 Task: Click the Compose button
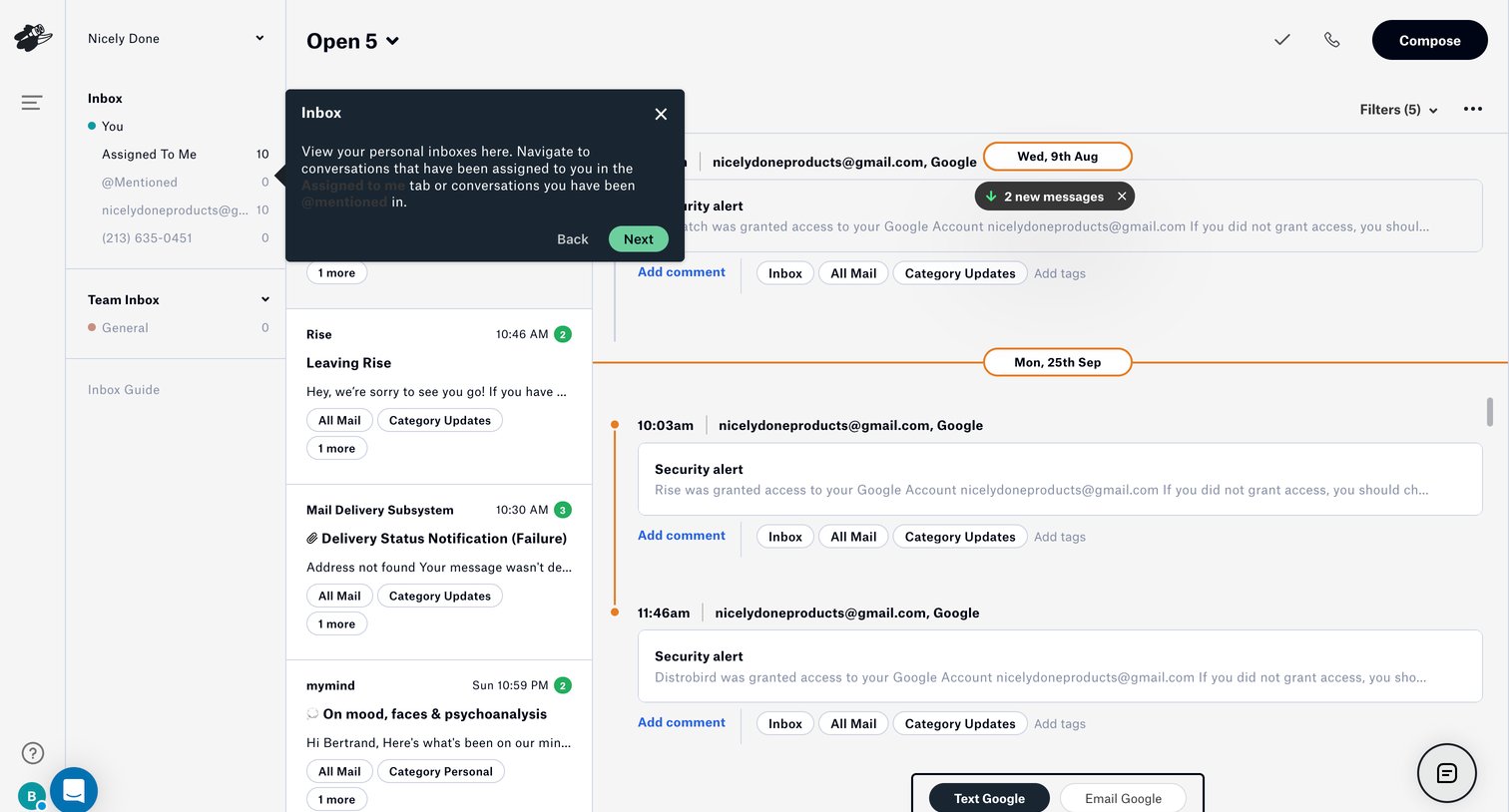point(1429,41)
